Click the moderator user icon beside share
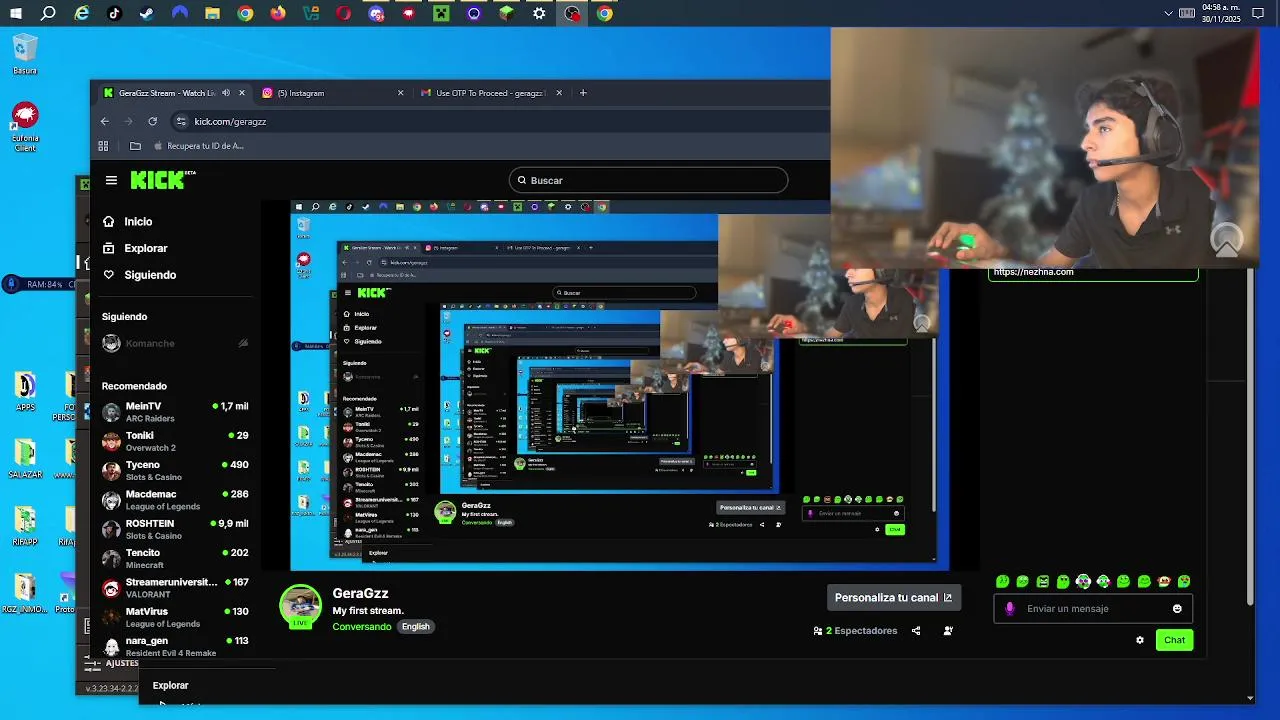This screenshot has width=1280, height=720. [x=948, y=631]
